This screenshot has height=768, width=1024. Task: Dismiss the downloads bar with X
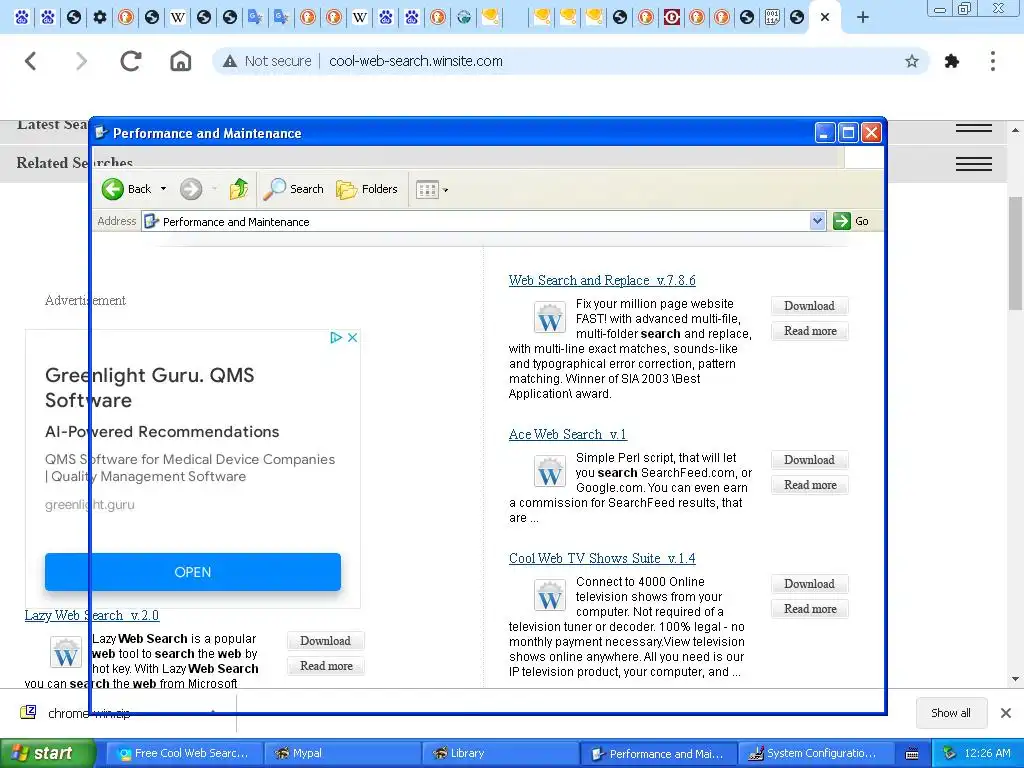pos(1006,713)
